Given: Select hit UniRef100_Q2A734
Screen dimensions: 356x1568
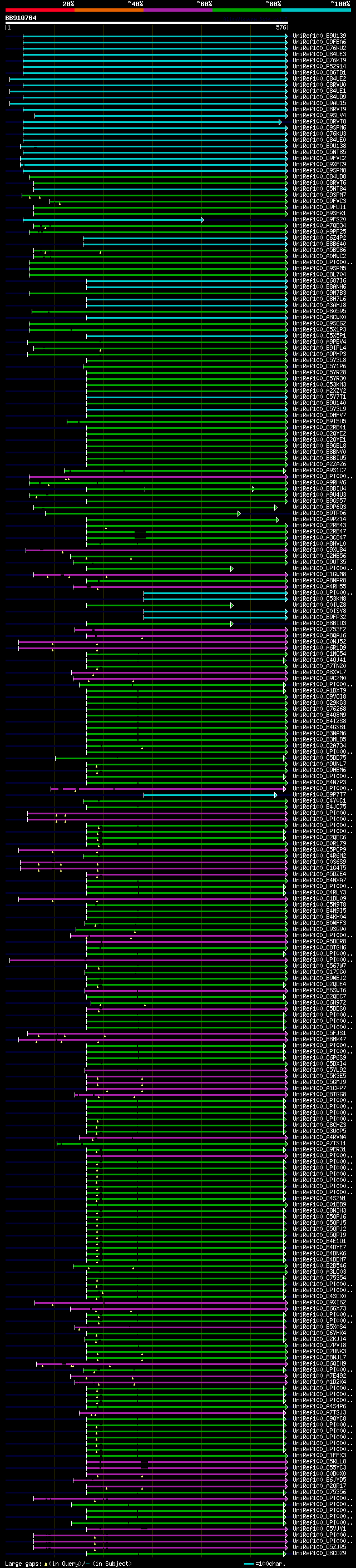Looking at the screenshot, I should coord(319,746).
